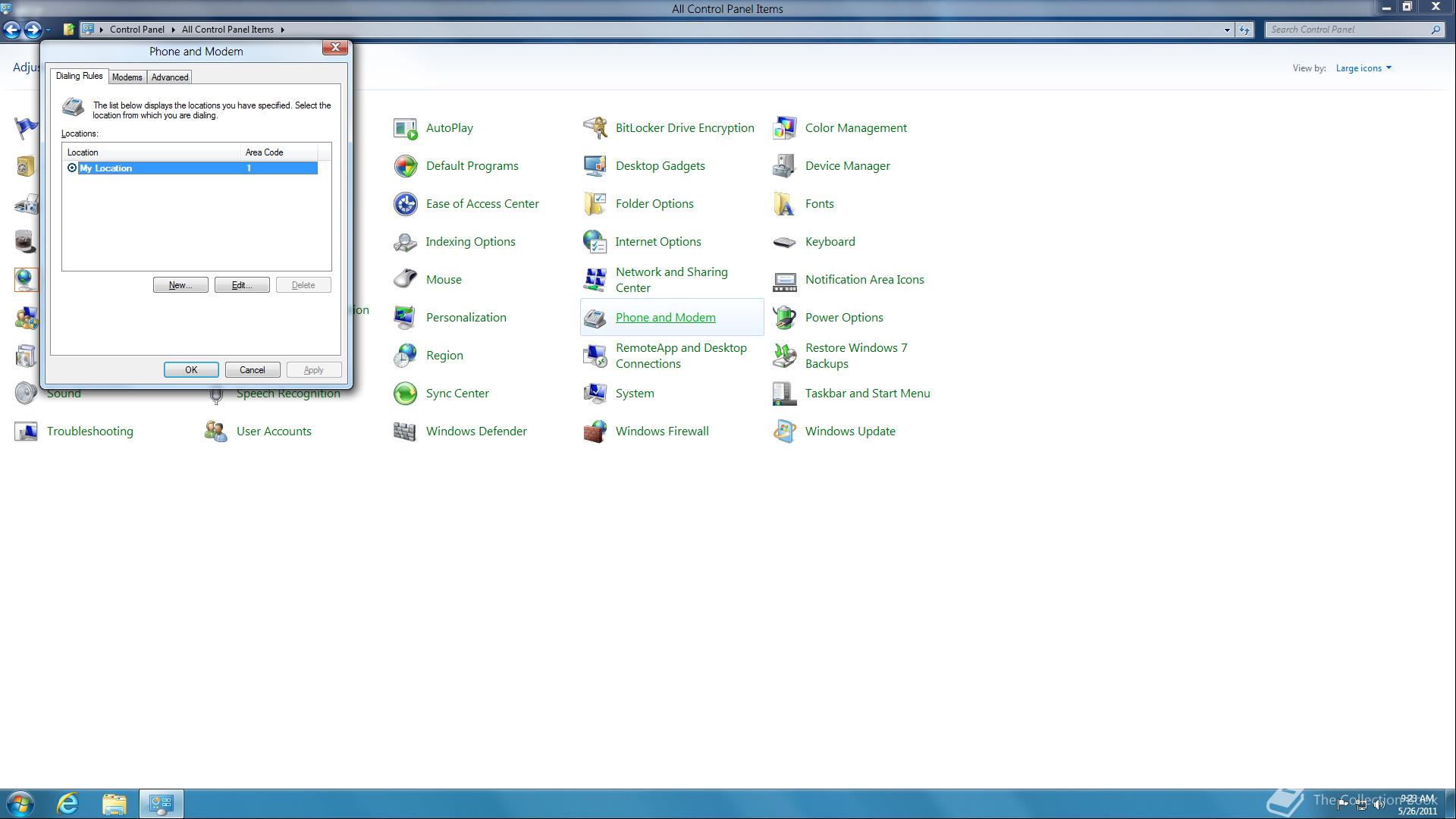Launch Device Manager icon

pyautogui.click(x=784, y=166)
